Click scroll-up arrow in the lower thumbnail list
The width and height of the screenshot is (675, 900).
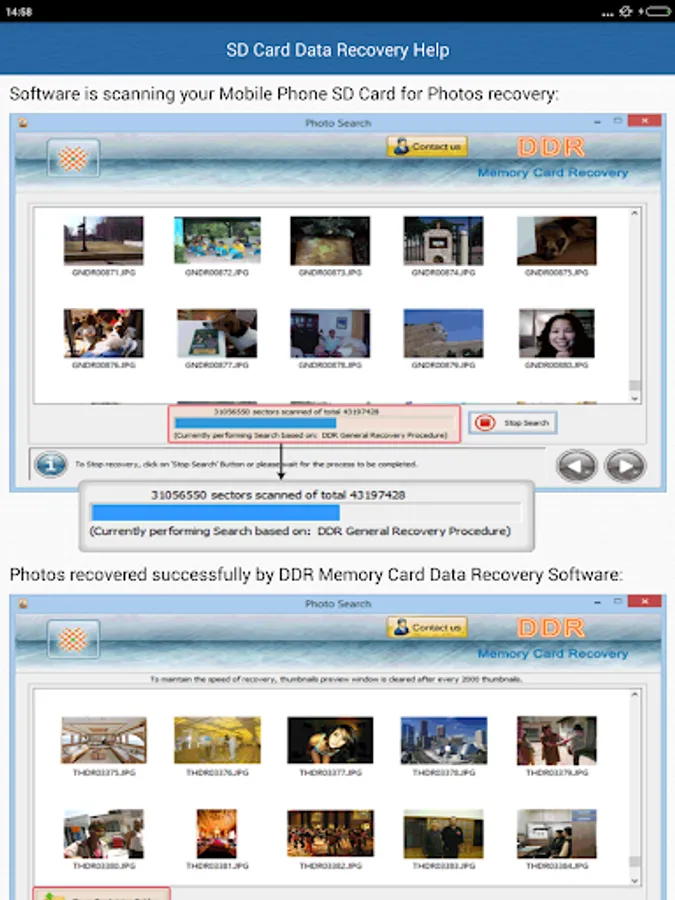point(634,695)
